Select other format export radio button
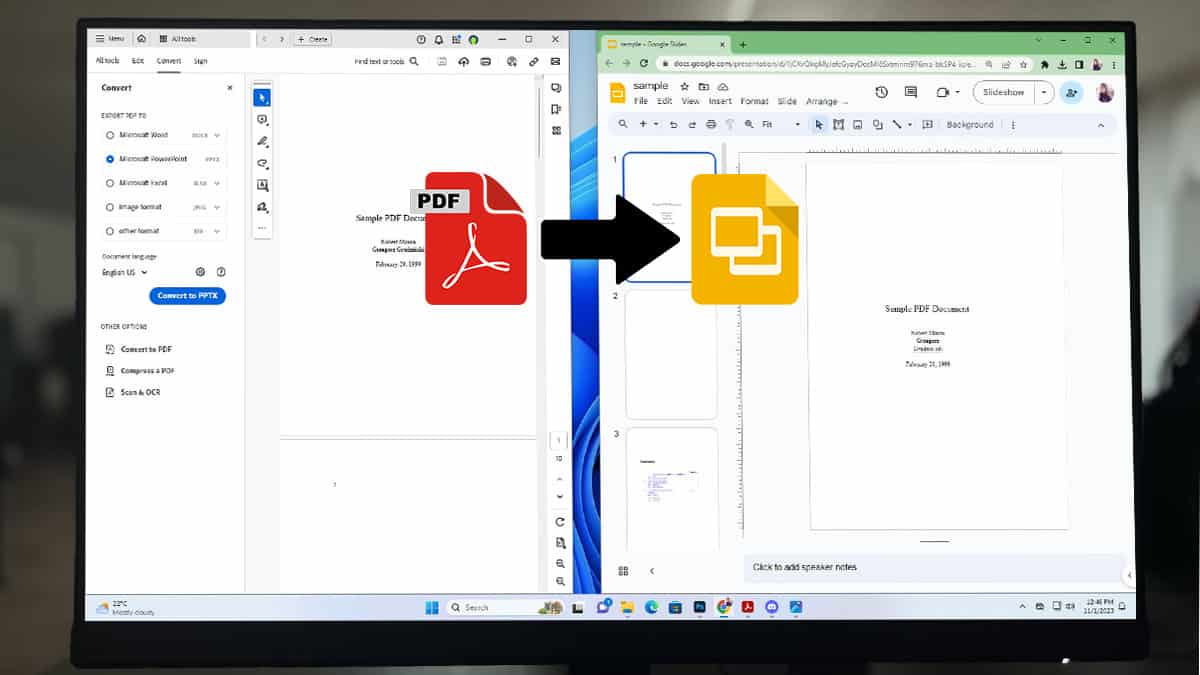The image size is (1200, 675). pyautogui.click(x=110, y=231)
